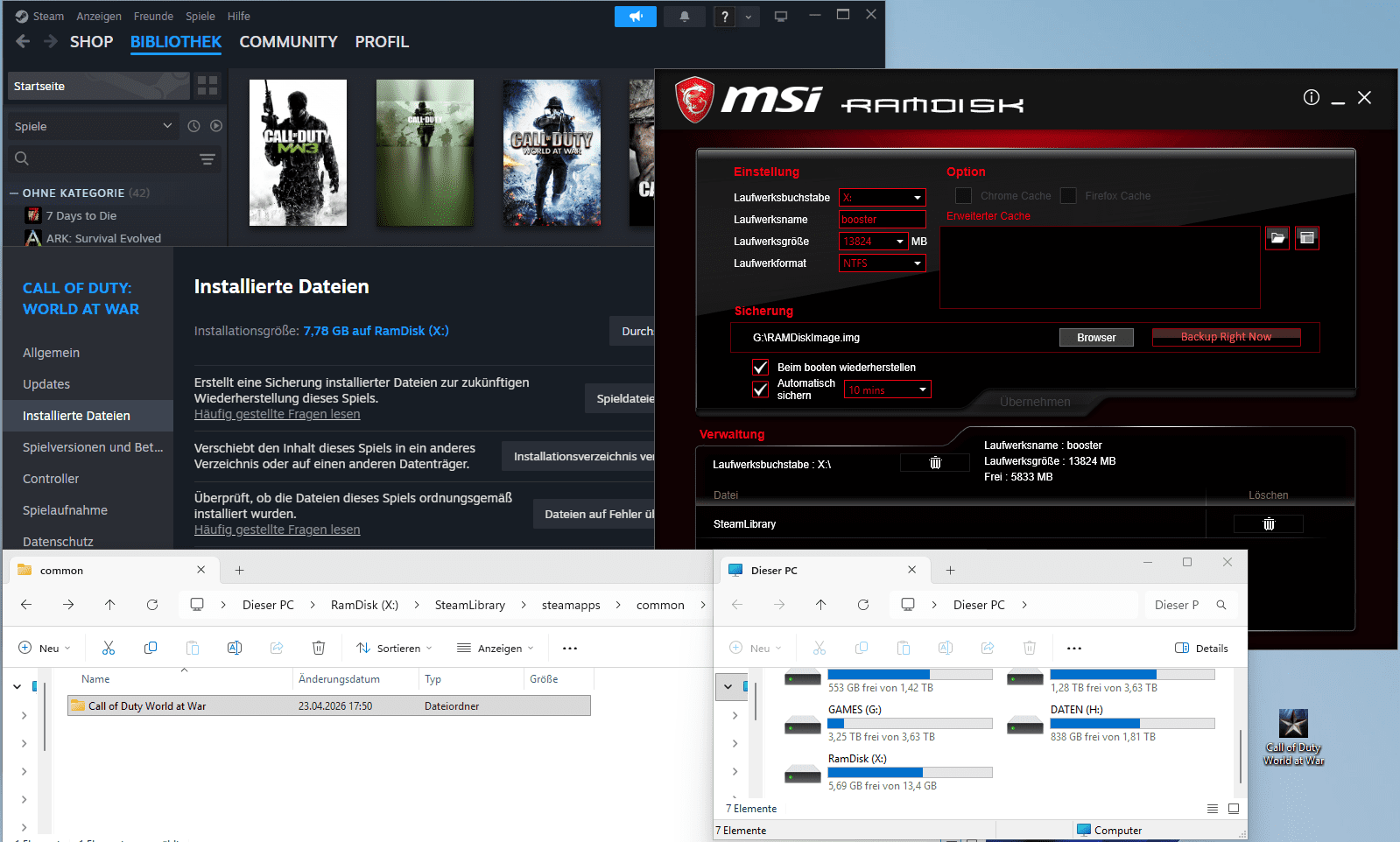This screenshot has height=842, width=1400.
Task: Open Anzeigen dropdown in common Explorer
Action: coord(495,649)
